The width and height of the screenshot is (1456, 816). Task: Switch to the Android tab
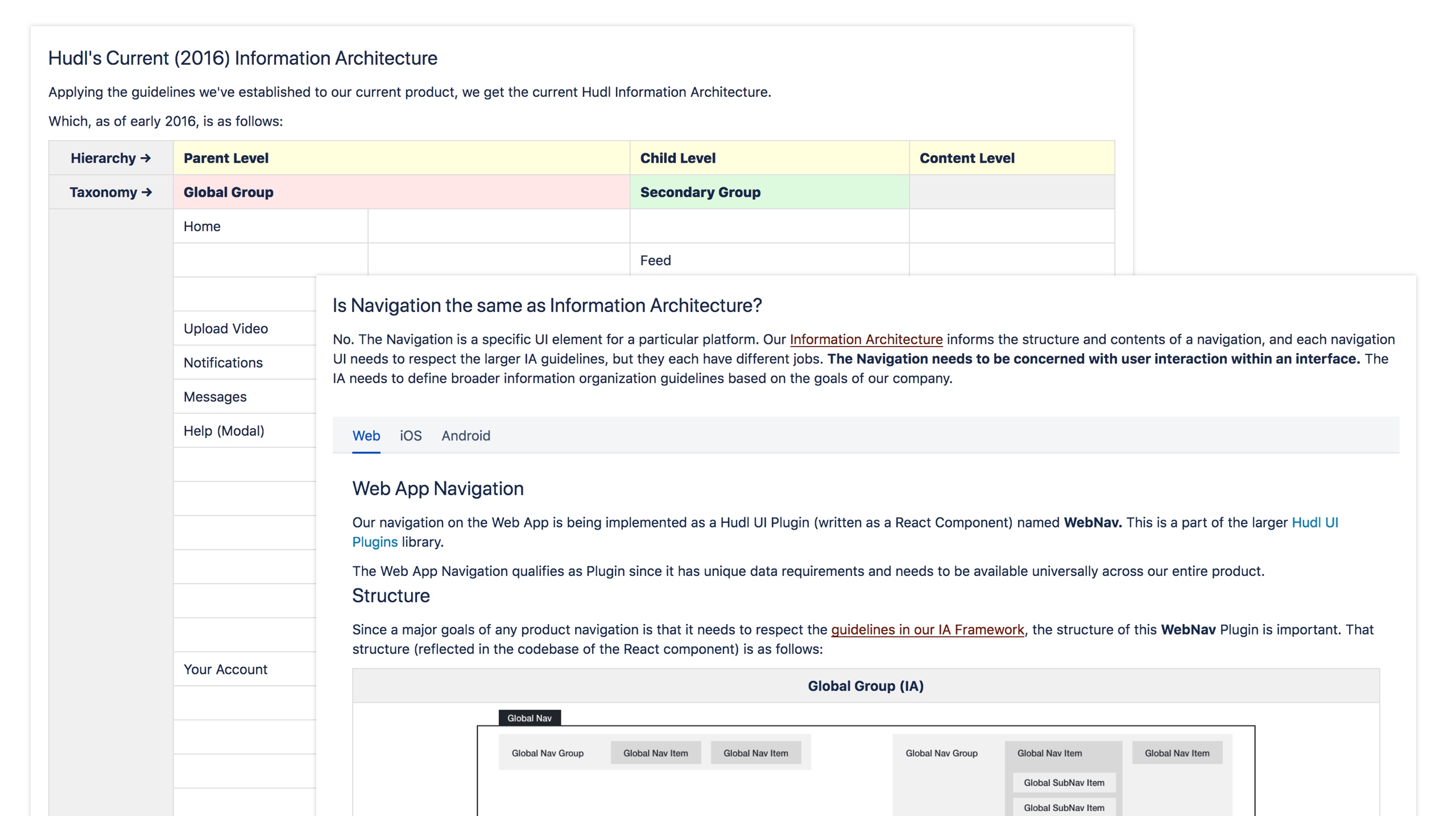466,436
